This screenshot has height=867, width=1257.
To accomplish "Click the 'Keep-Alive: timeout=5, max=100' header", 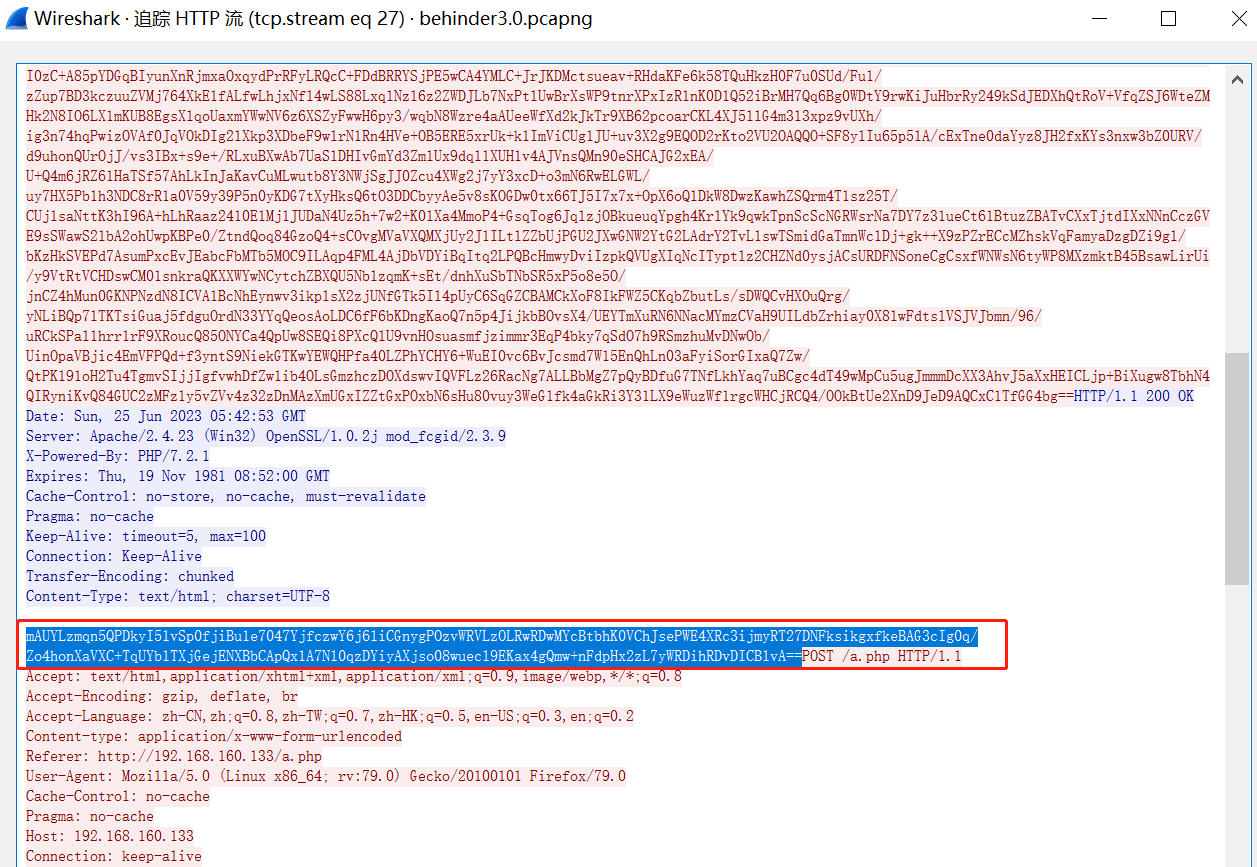I will (146, 536).
